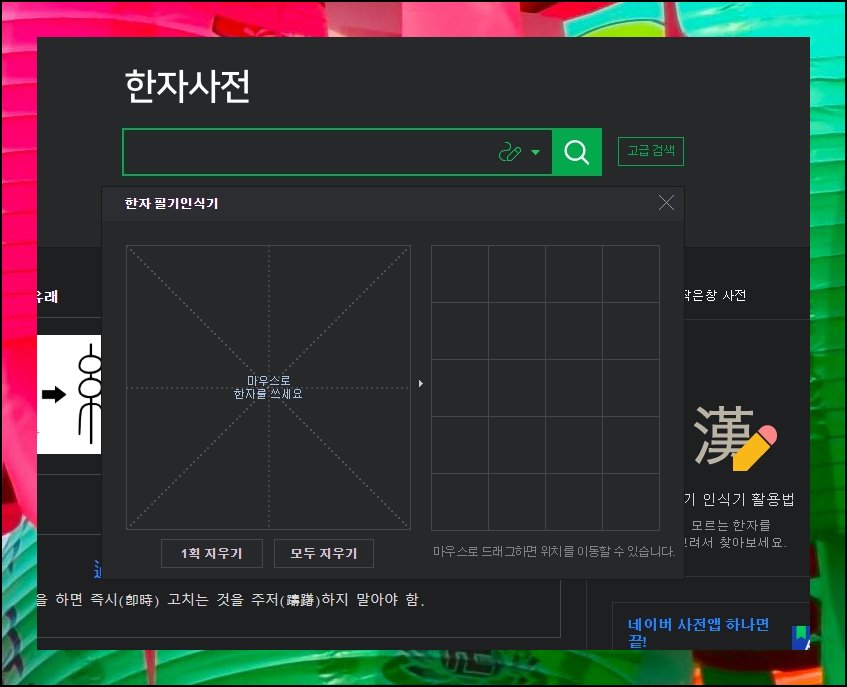Clear all strokes with 모두 지우기
The width and height of the screenshot is (847, 687).
click(324, 553)
